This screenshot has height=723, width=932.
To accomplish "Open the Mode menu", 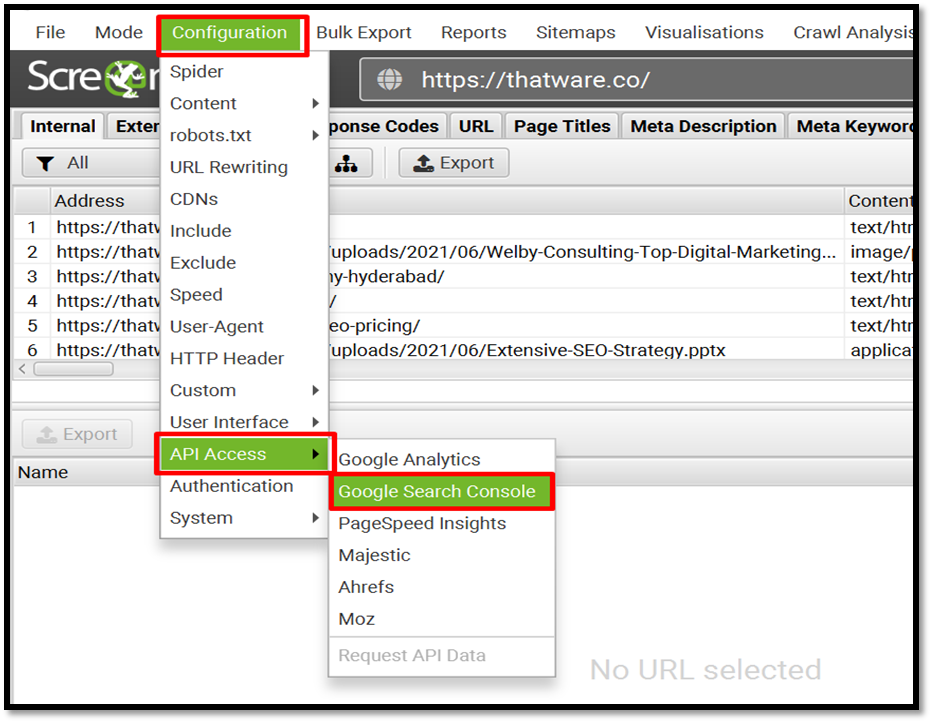I will (118, 32).
